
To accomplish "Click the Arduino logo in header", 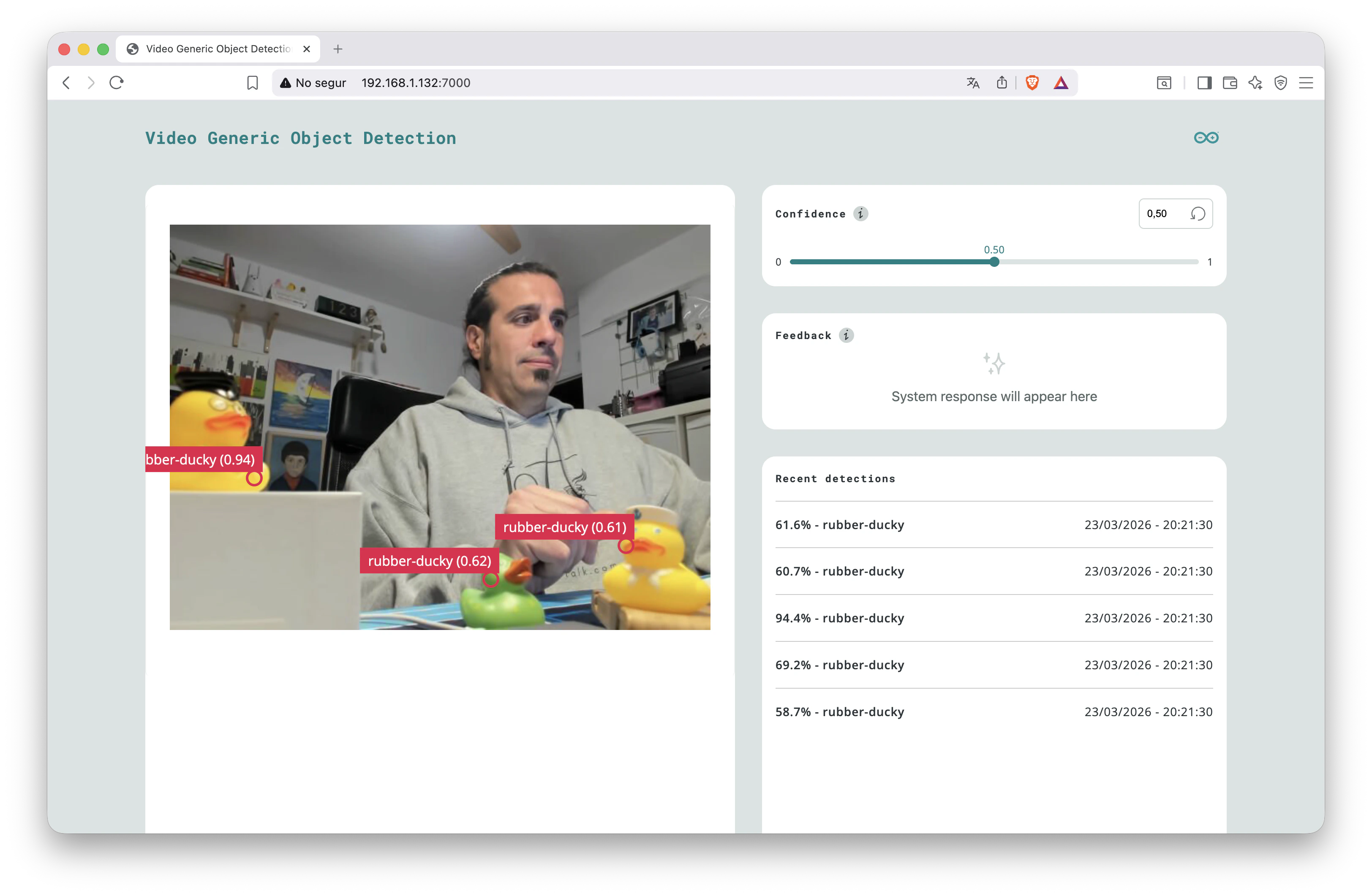I will [1206, 138].
